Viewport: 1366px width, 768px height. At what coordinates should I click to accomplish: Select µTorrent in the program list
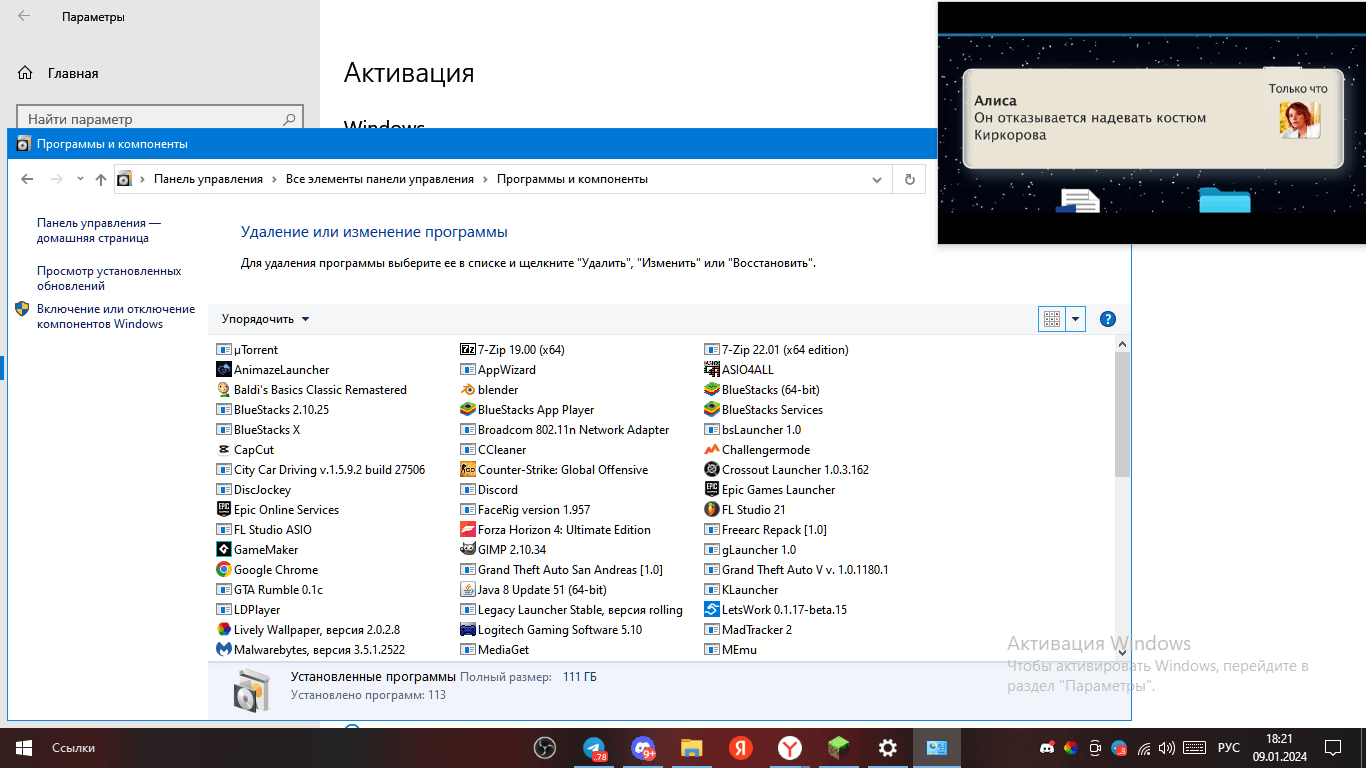click(248, 350)
